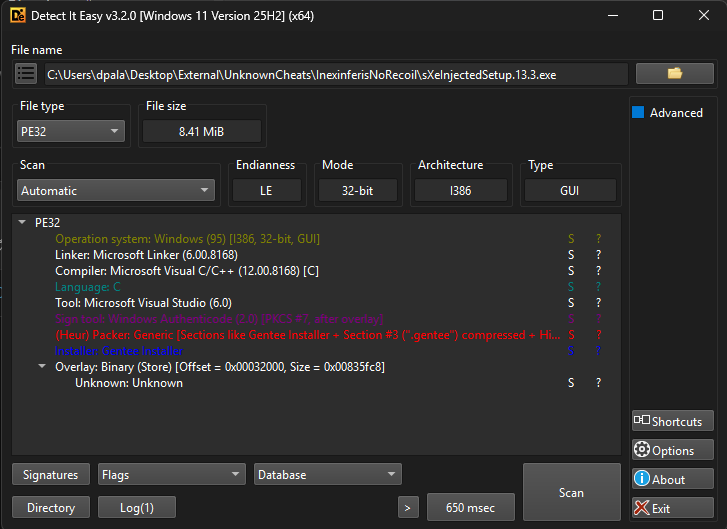Click ? link on Heur Packer row

click(599, 335)
